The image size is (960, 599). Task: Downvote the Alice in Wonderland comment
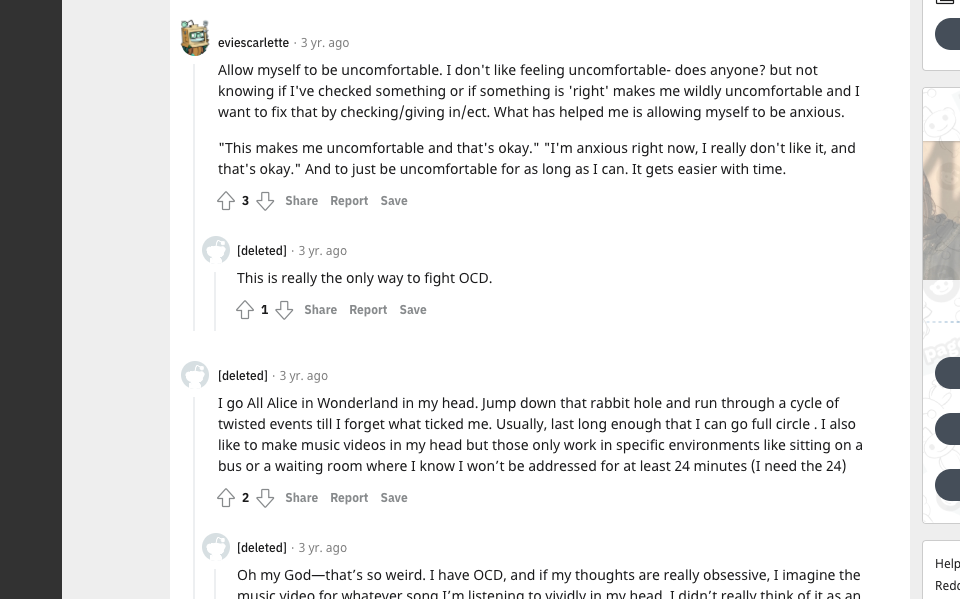point(265,498)
